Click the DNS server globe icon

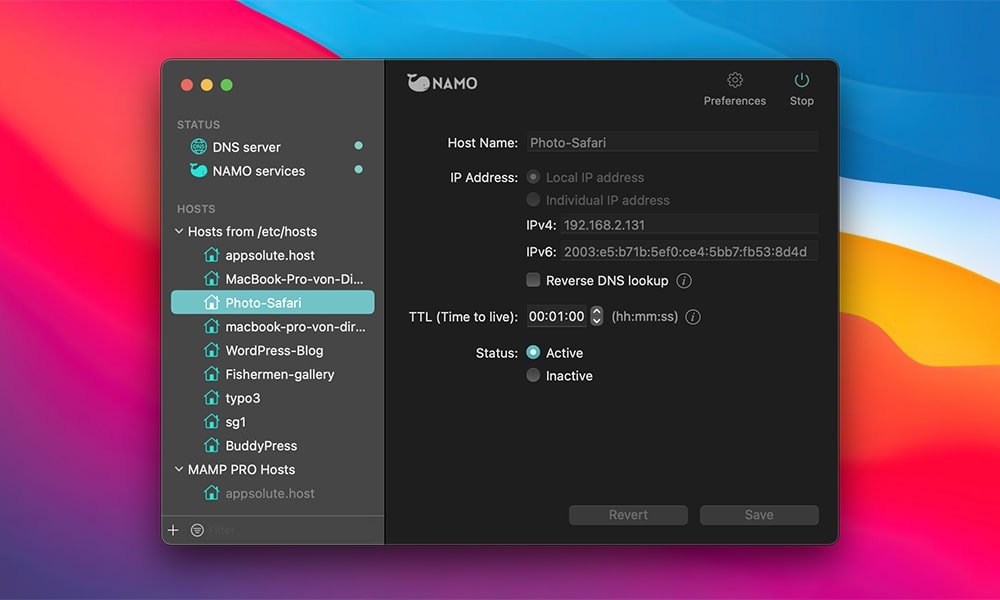tap(198, 147)
